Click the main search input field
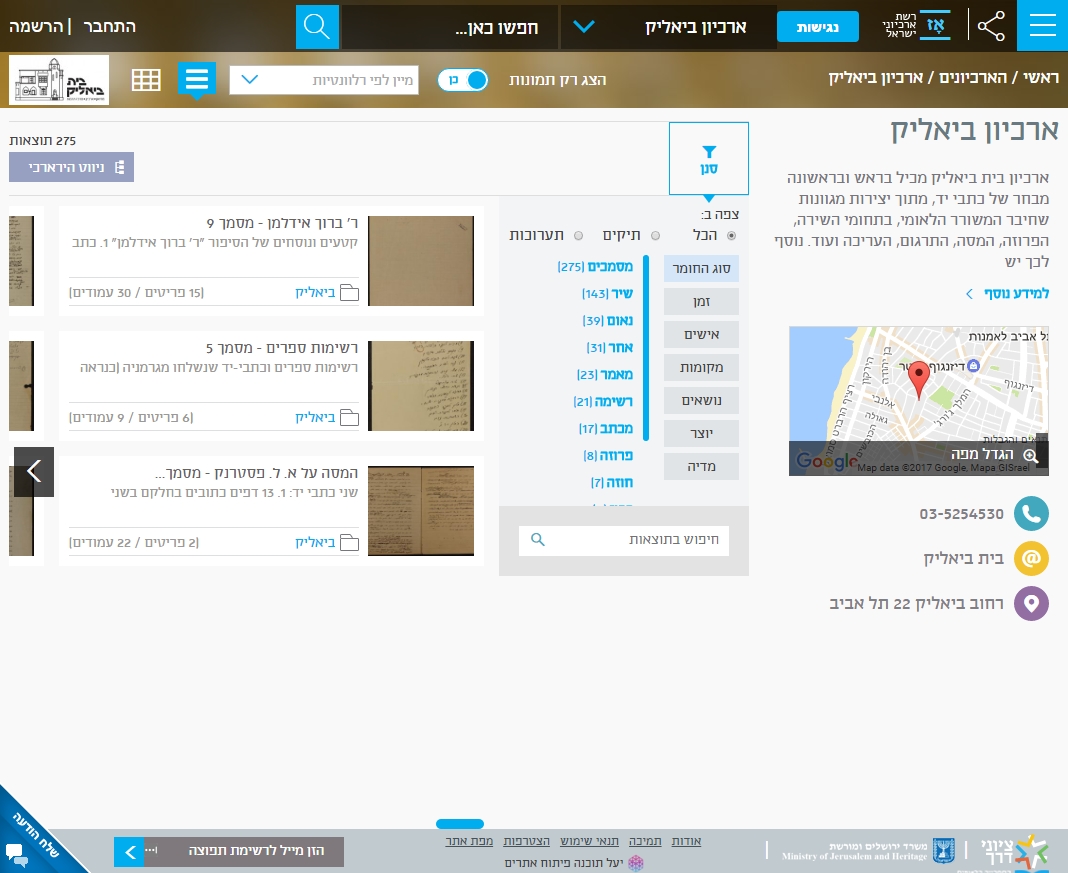Image resolution: width=1068 pixels, height=873 pixels. pyautogui.click(x=450, y=27)
